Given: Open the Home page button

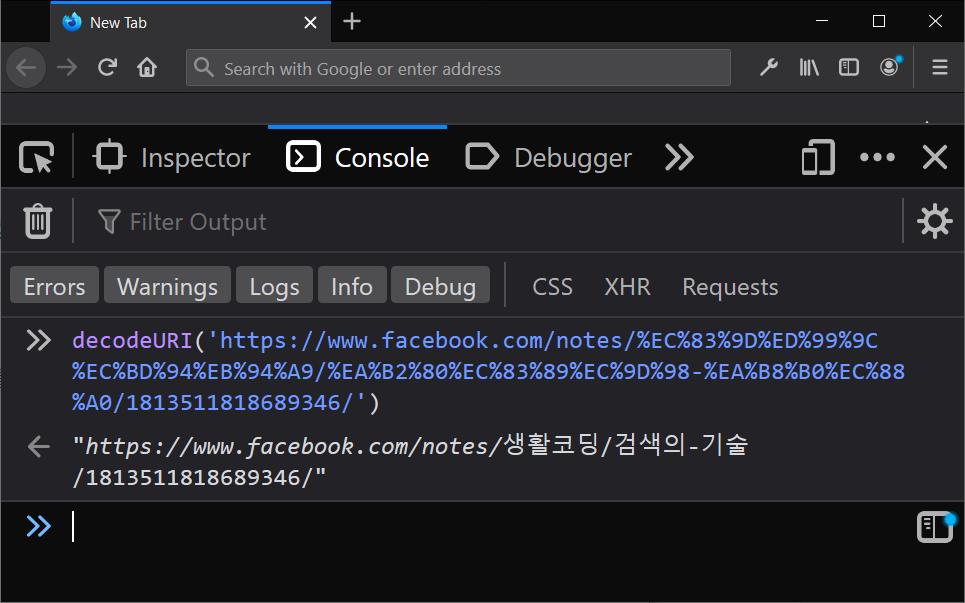Looking at the screenshot, I should pos(147,67).
